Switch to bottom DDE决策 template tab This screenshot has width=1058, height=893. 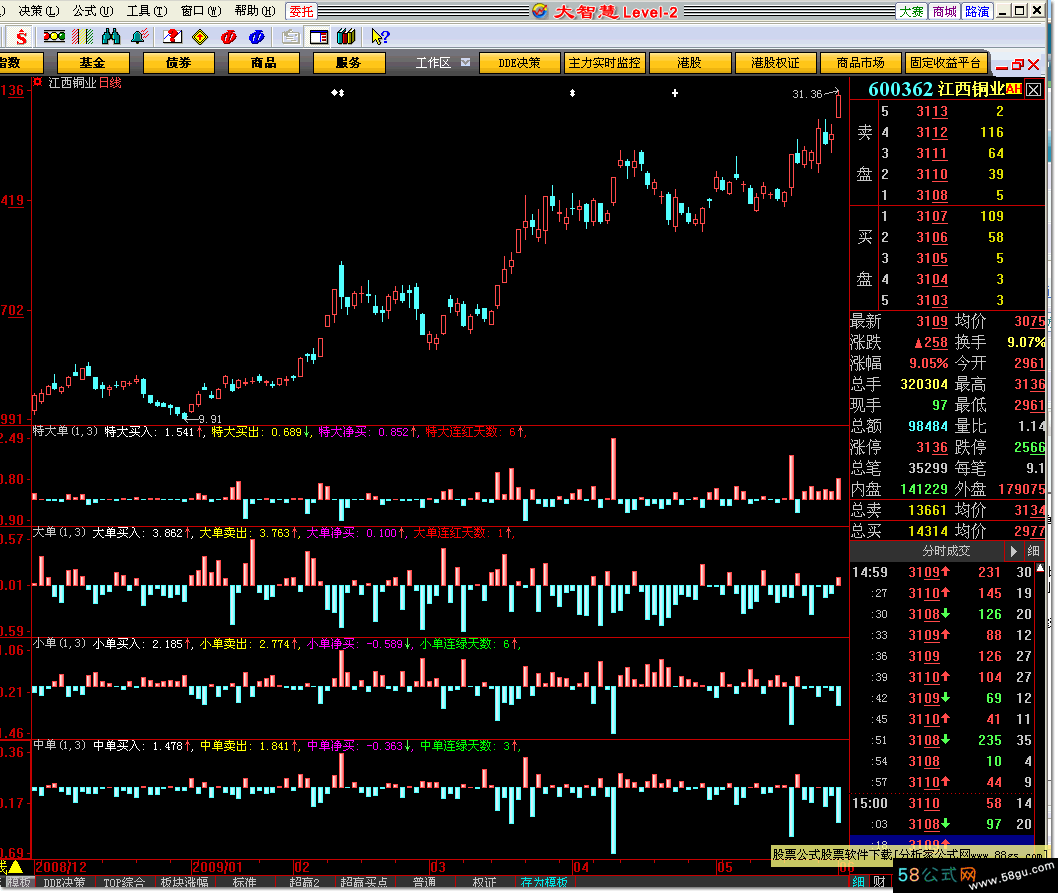point(64,882)
